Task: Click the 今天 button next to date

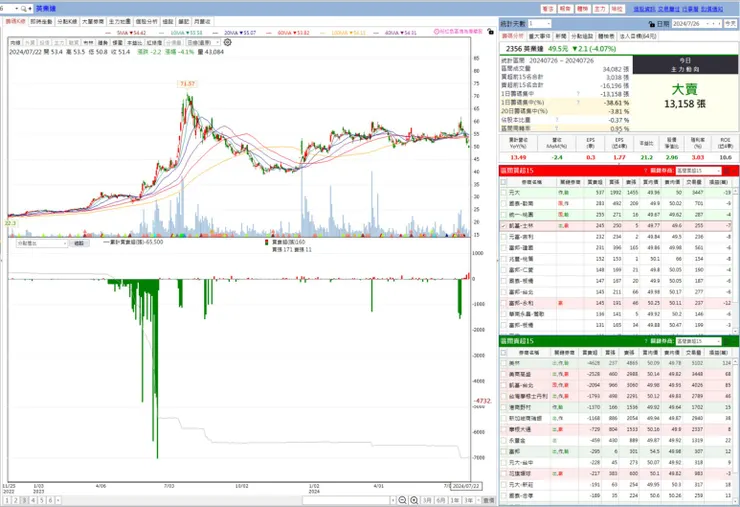Action: click(731, 24)
